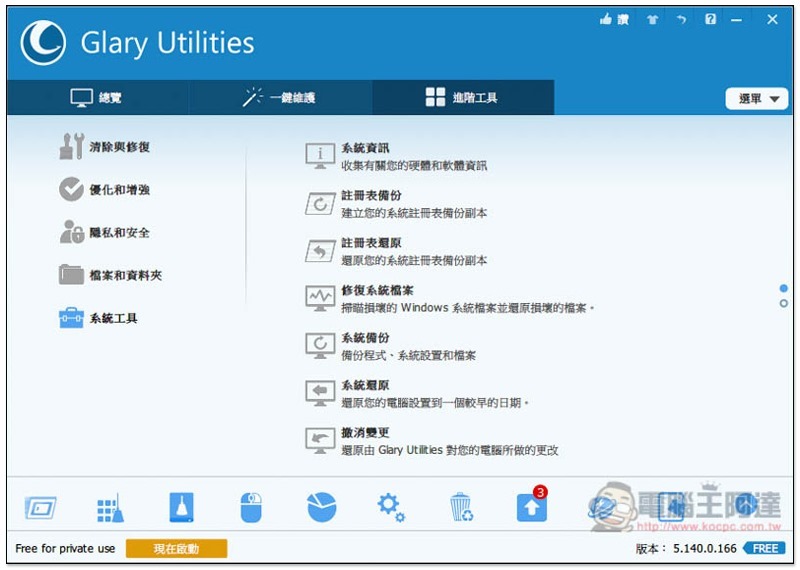Click the curved arrow icon in title bar
The height and width of the screenshot is (570, 800).
click(681, 19)
